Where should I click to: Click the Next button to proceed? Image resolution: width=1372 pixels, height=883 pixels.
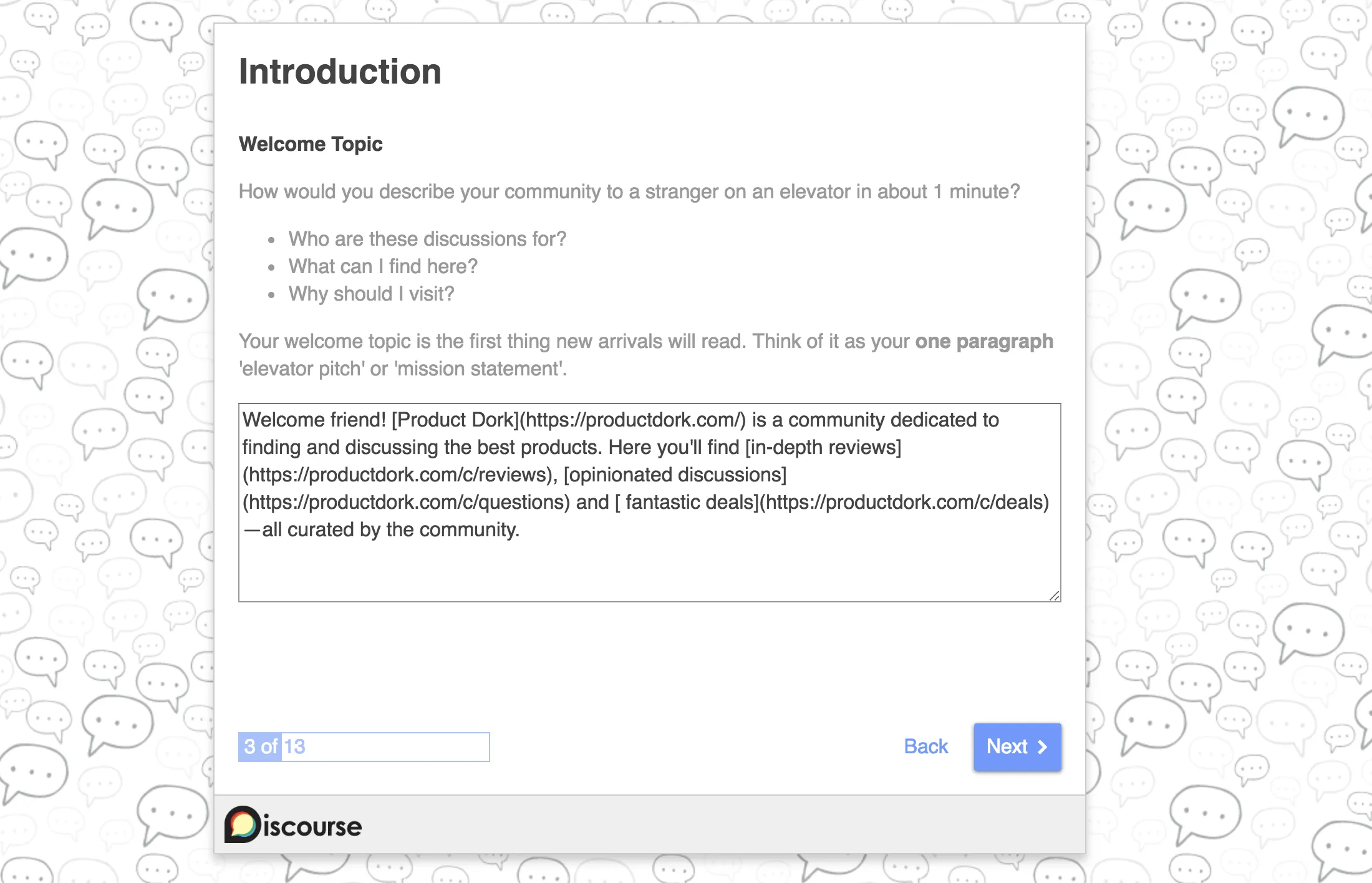pyautogui.click(x=1017, y=746)
